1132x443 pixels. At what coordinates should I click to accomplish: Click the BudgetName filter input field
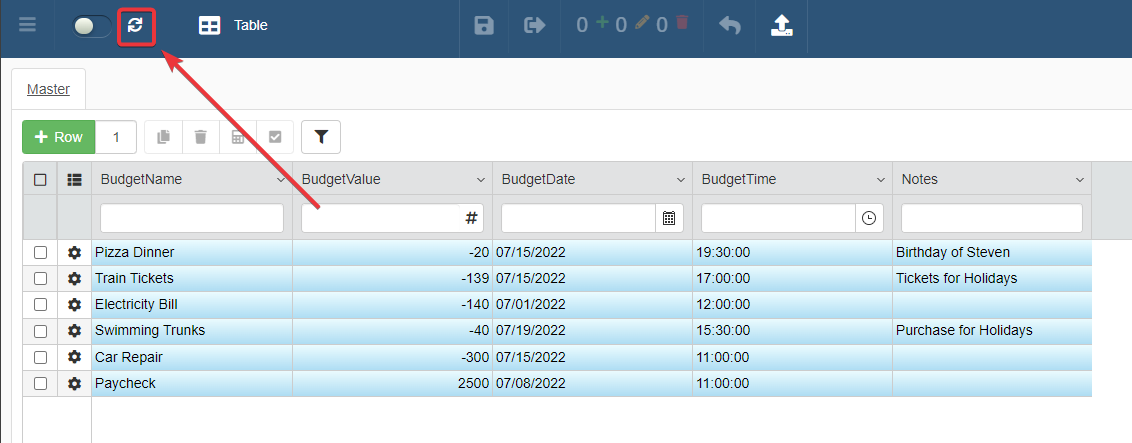[192, 218]
